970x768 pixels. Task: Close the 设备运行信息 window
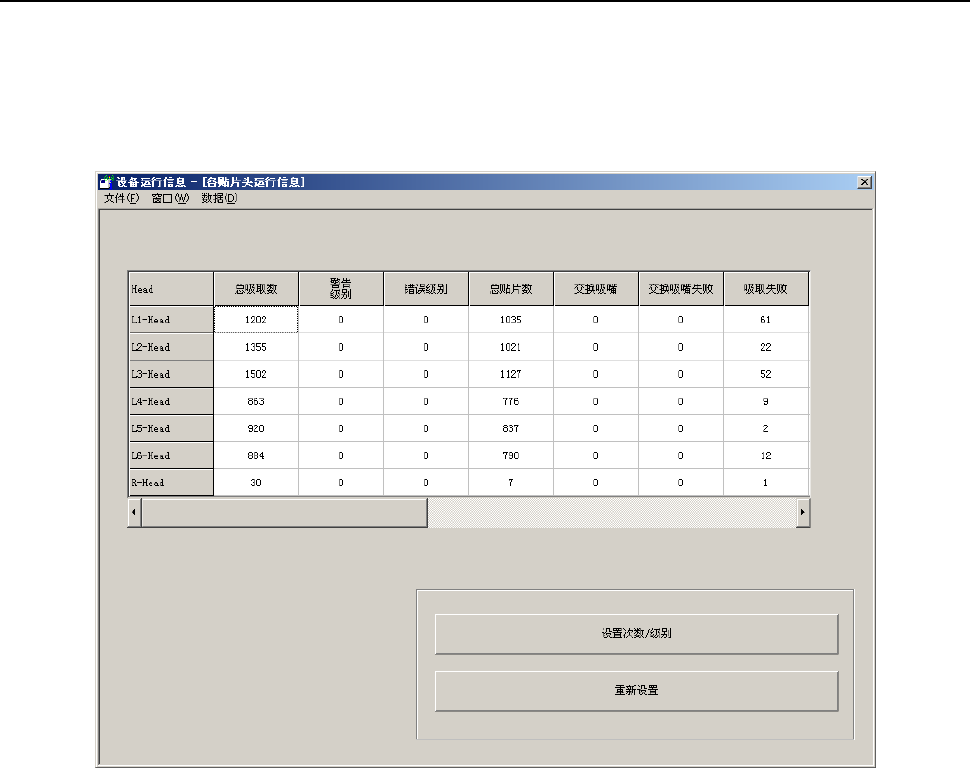[864, 182]
